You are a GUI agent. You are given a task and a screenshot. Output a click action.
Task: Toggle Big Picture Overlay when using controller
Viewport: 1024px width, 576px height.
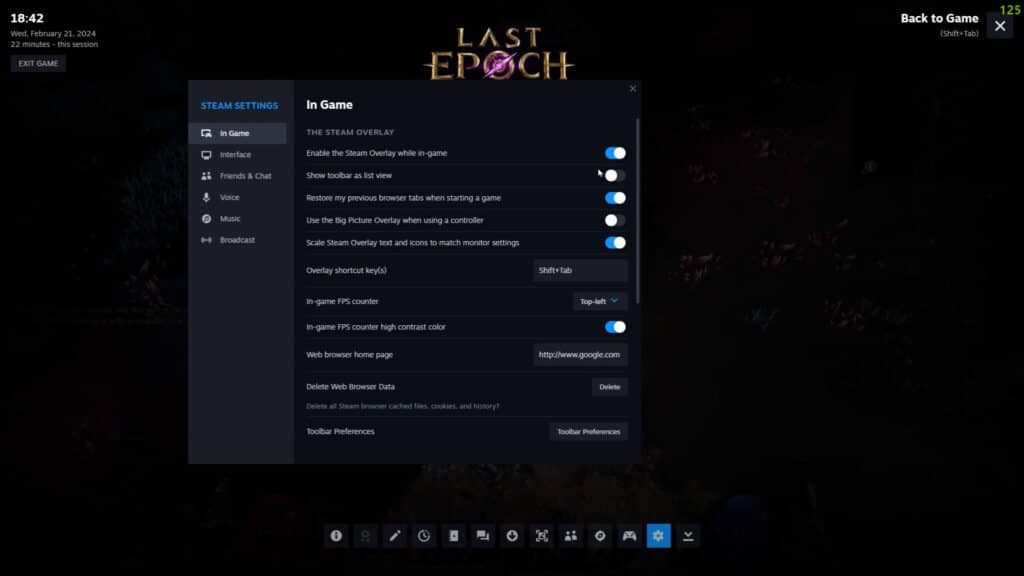(615, 220)
